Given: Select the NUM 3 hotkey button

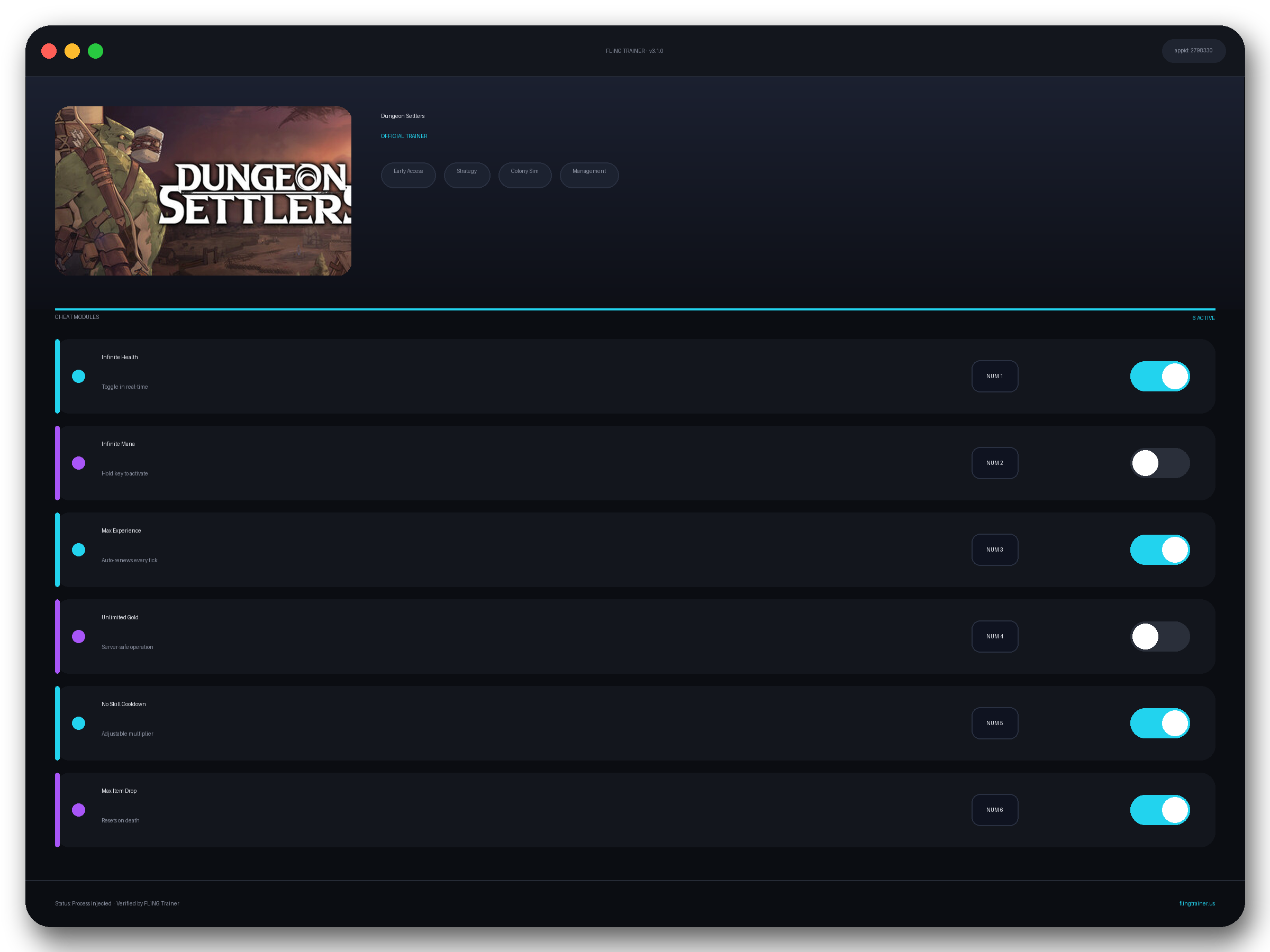Looking at the screenshot, I should (994, 550).
